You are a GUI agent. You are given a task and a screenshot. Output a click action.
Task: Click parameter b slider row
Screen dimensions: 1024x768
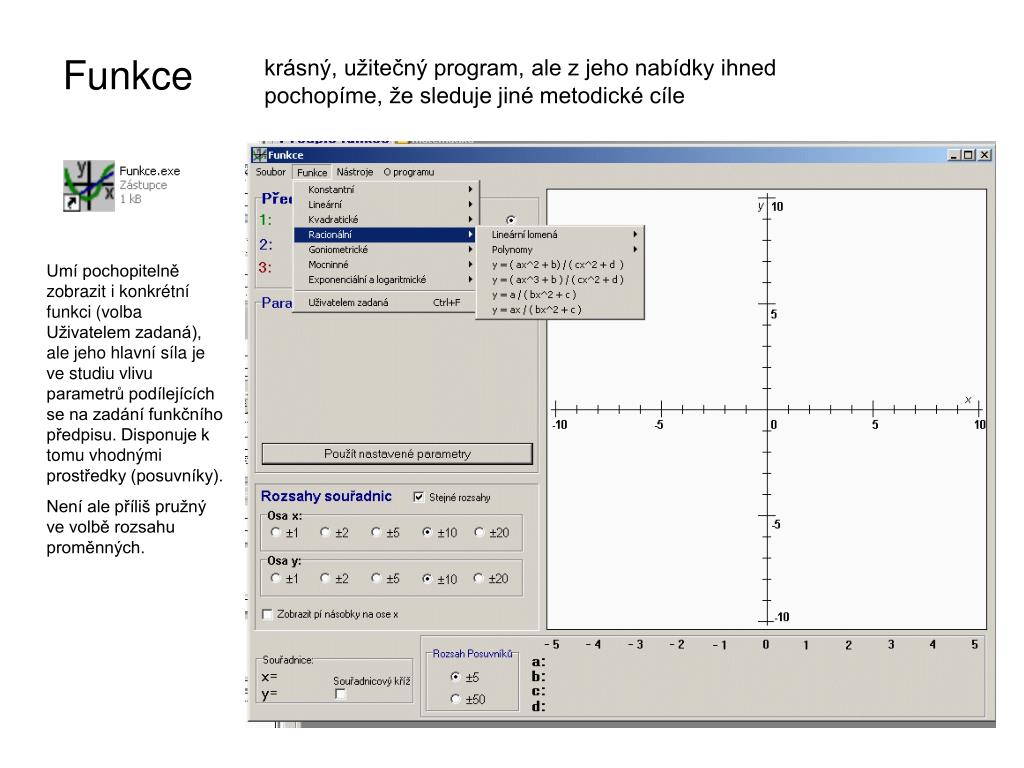(x=758, y=677)
